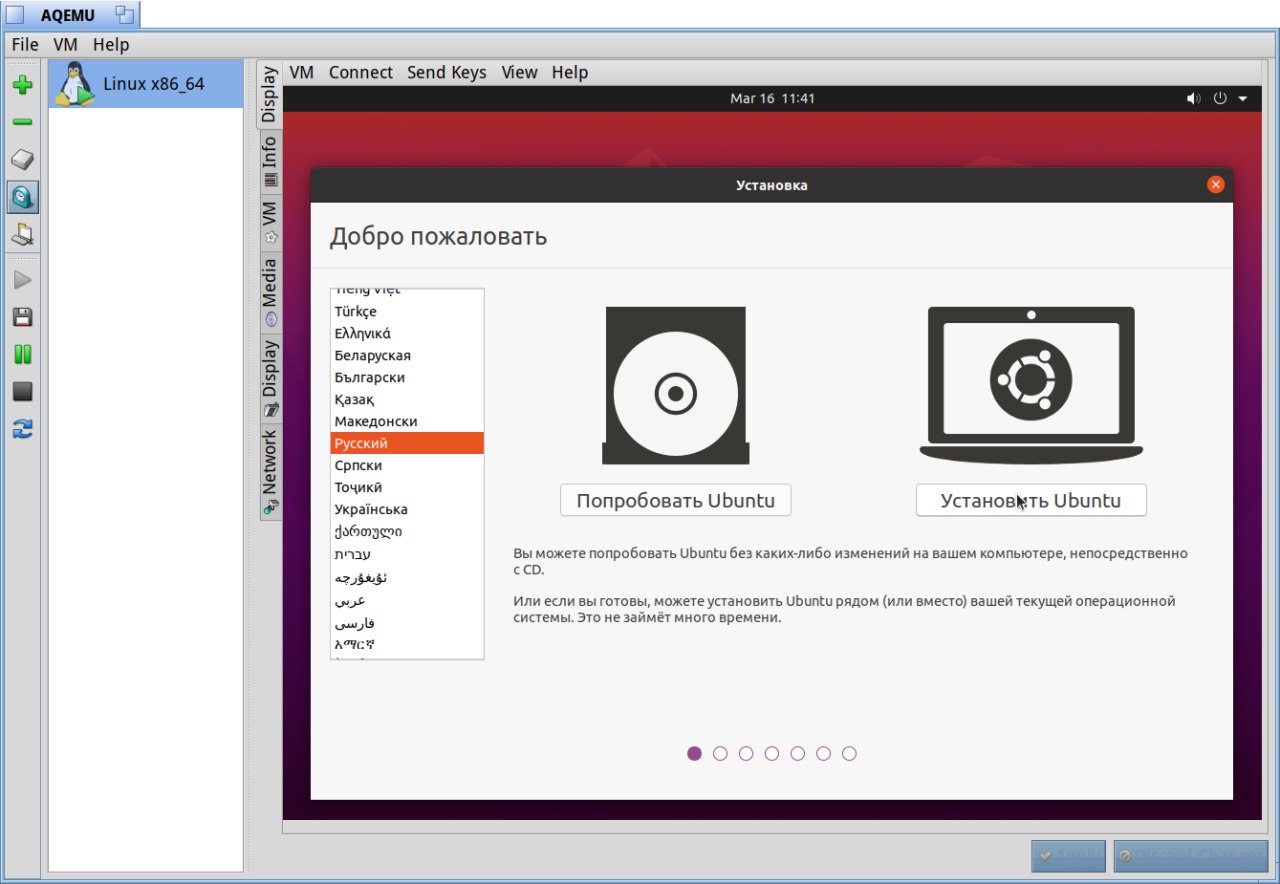Click the AQEMU window title tab
Screen dimensions: 1280x884
point(70,15)
